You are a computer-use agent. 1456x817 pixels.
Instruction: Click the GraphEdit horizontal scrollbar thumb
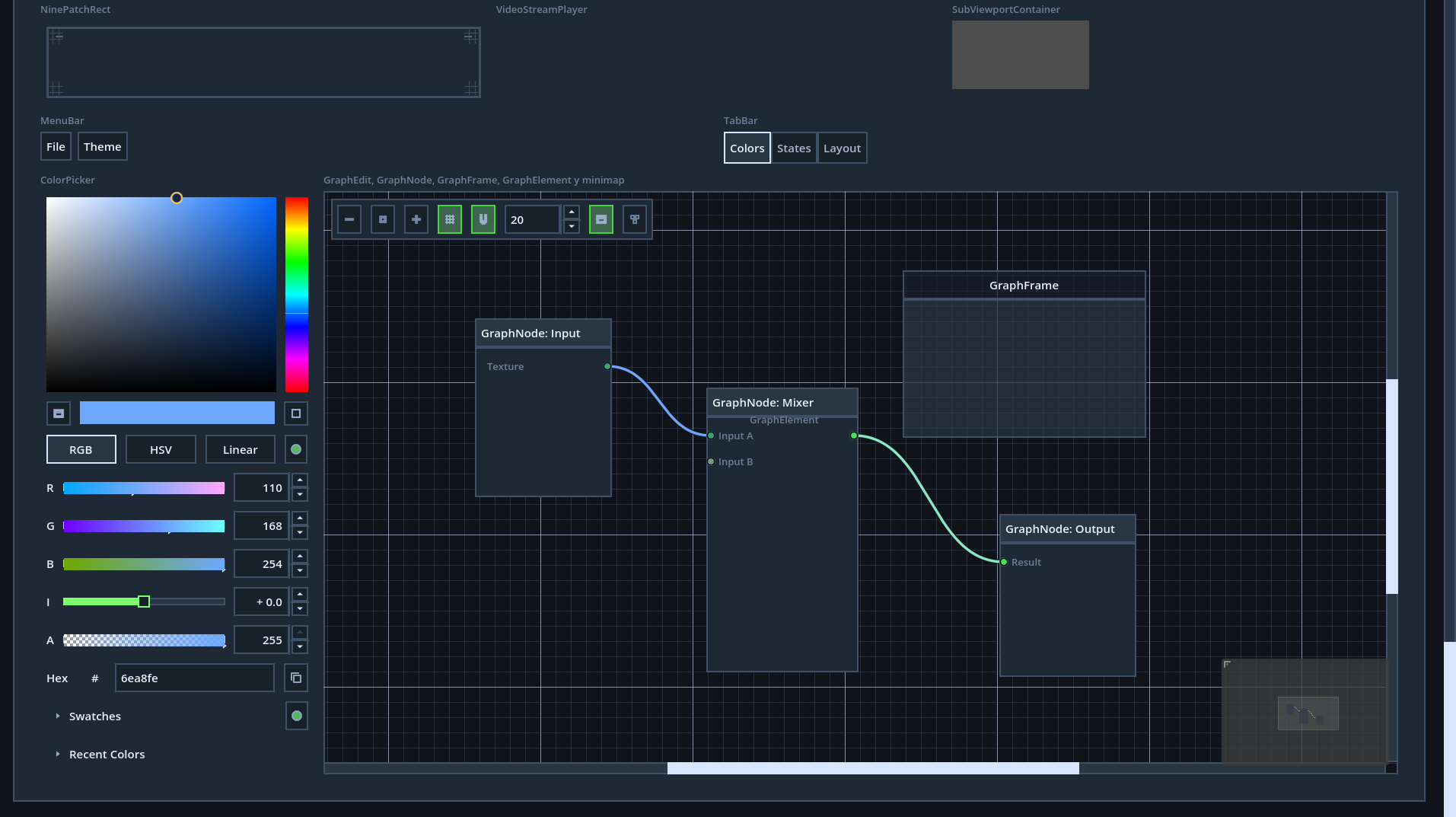[x=873, y=768]
